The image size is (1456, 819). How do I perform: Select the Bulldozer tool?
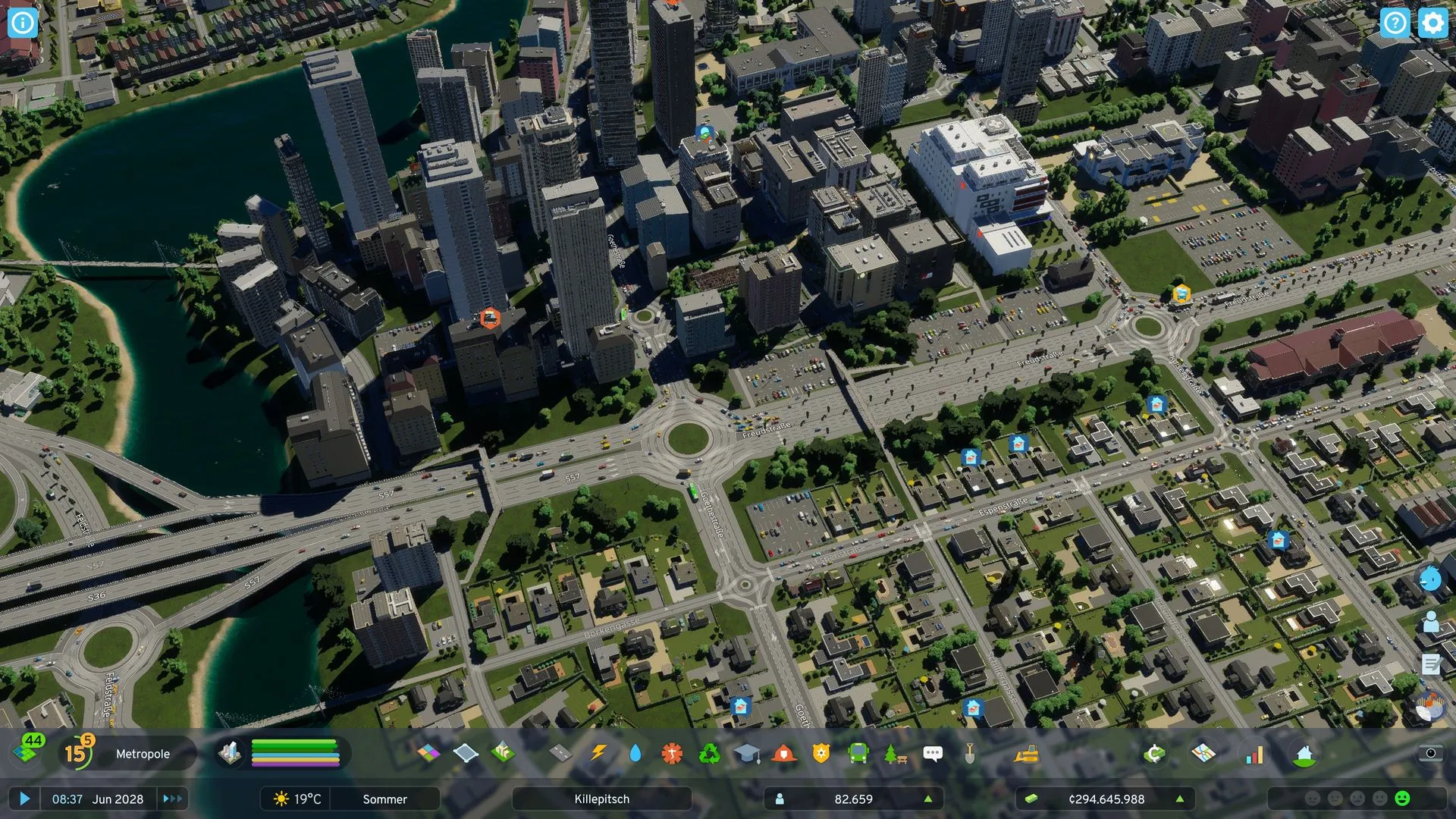pyautogui.click(x=1027, y=754)
